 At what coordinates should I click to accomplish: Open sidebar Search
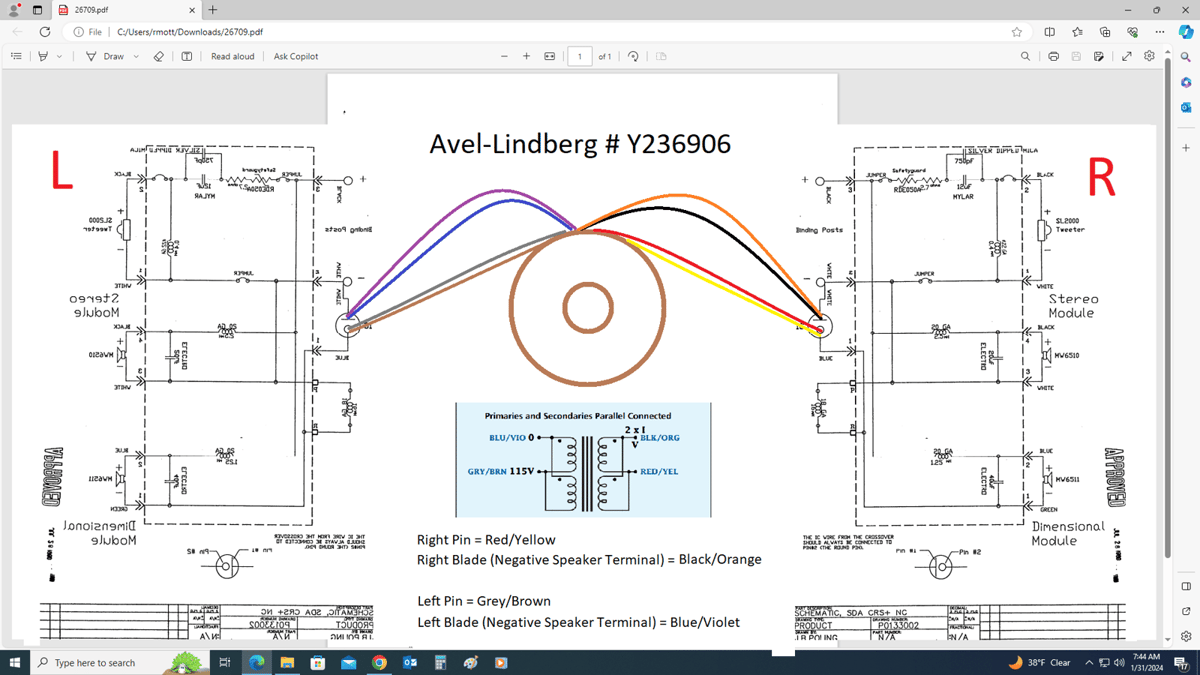click(1186, 58)
